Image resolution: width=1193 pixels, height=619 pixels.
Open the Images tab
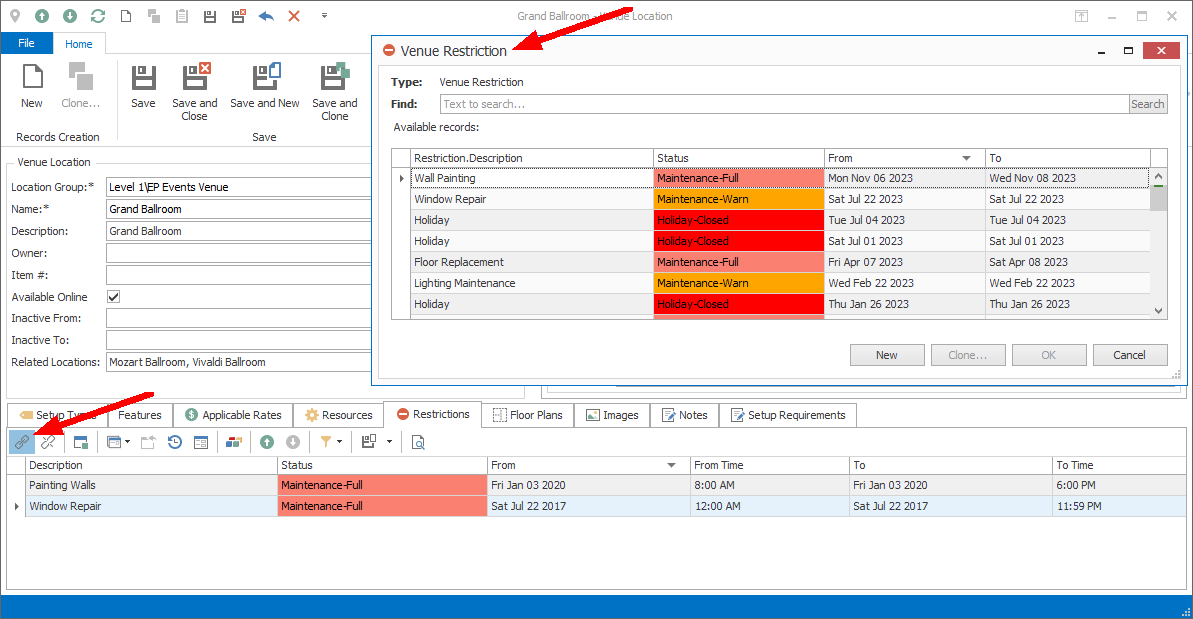point(612,415)
